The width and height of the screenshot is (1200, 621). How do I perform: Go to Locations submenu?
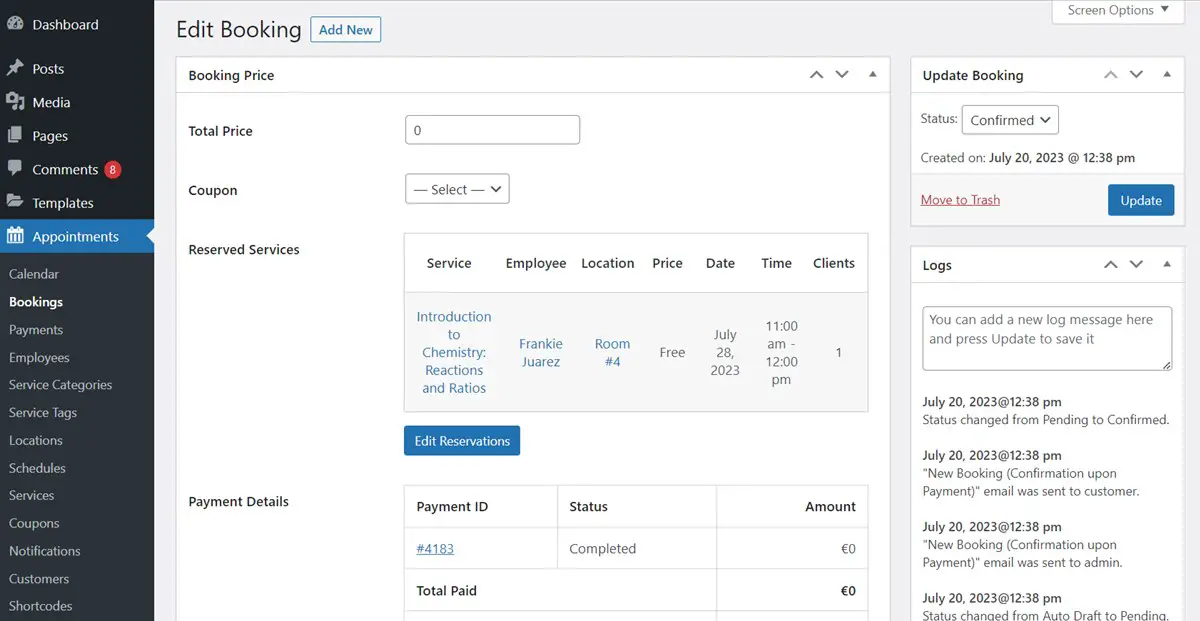click(x=36, y=441)
